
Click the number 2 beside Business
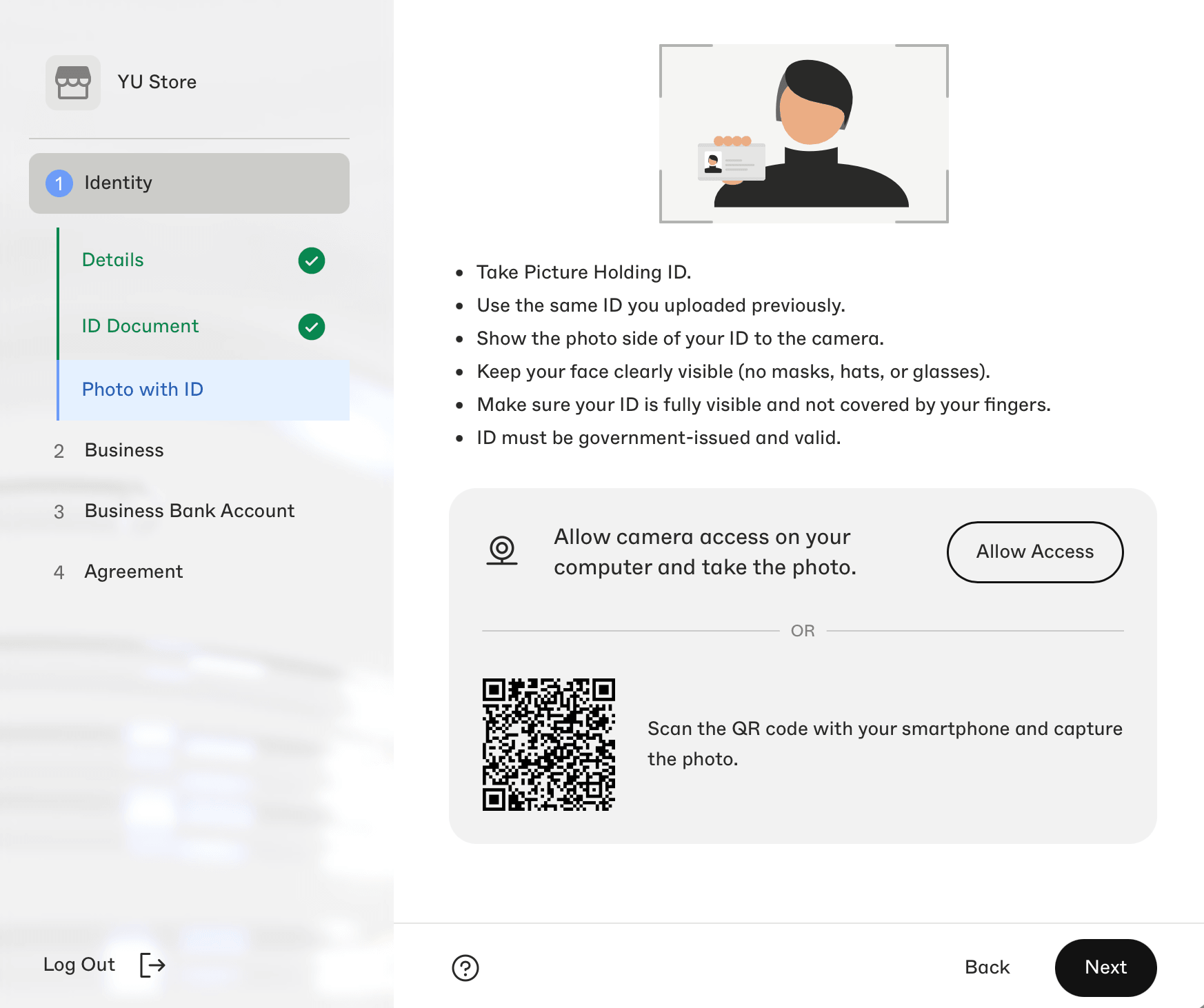pos(59,451)
